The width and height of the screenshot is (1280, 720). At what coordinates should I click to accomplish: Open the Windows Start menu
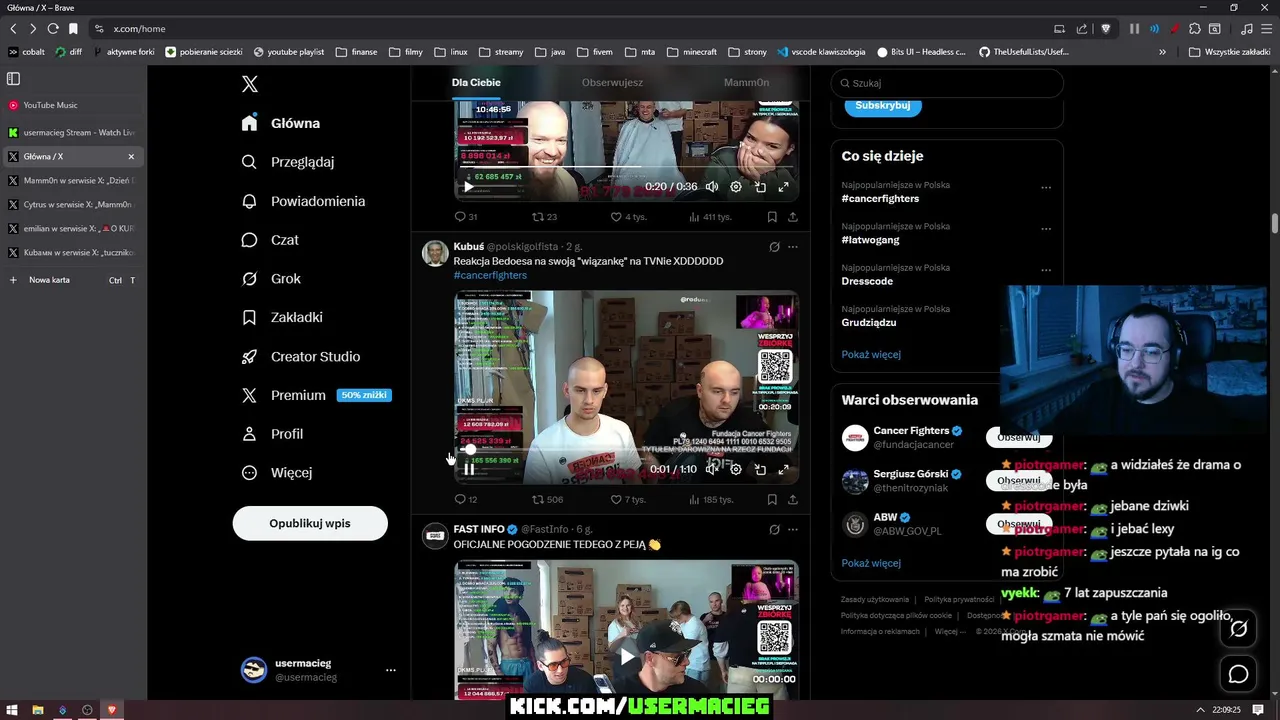coord(12,710)
